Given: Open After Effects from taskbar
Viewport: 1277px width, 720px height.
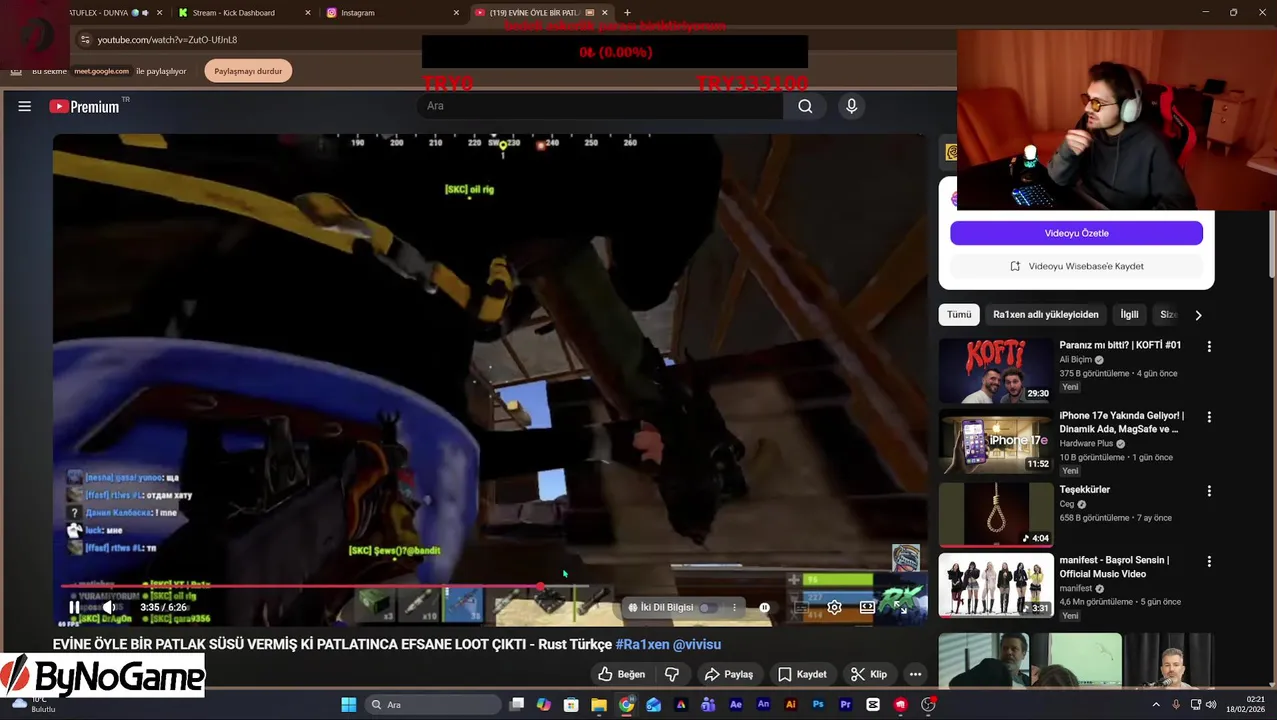Looking at the screenshot, I should click(736, 705).
